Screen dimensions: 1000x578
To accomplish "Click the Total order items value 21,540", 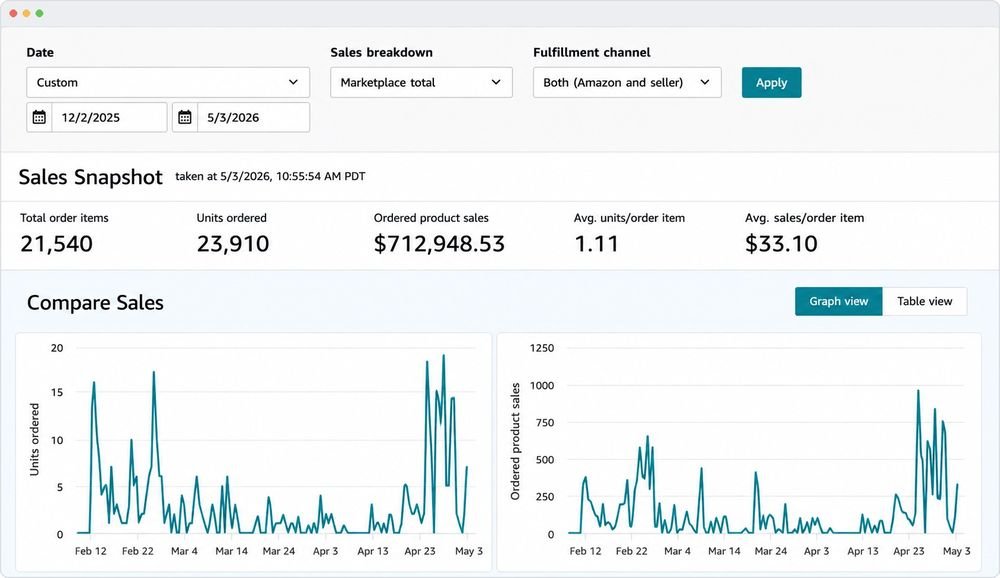I will click(x=56, y=244).
